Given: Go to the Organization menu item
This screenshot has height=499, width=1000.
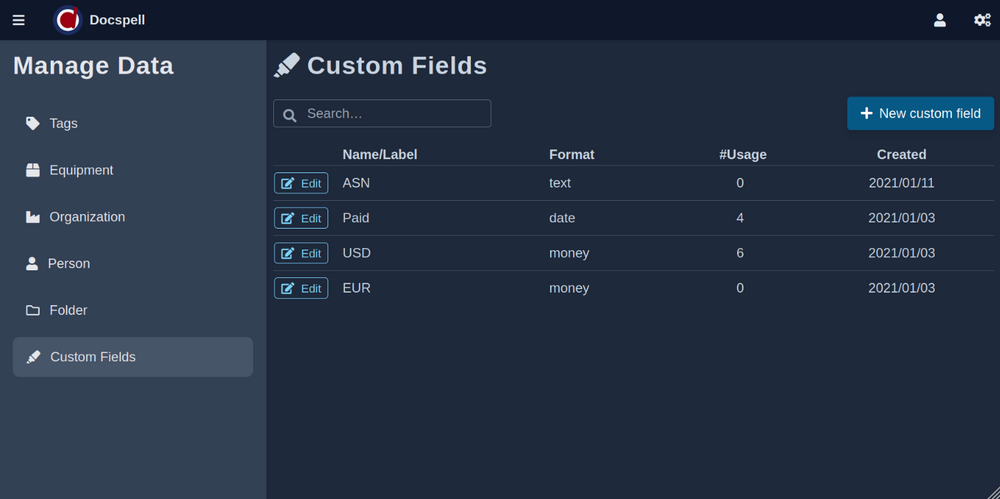Looking at the screenshot, I should coord(87,217).
